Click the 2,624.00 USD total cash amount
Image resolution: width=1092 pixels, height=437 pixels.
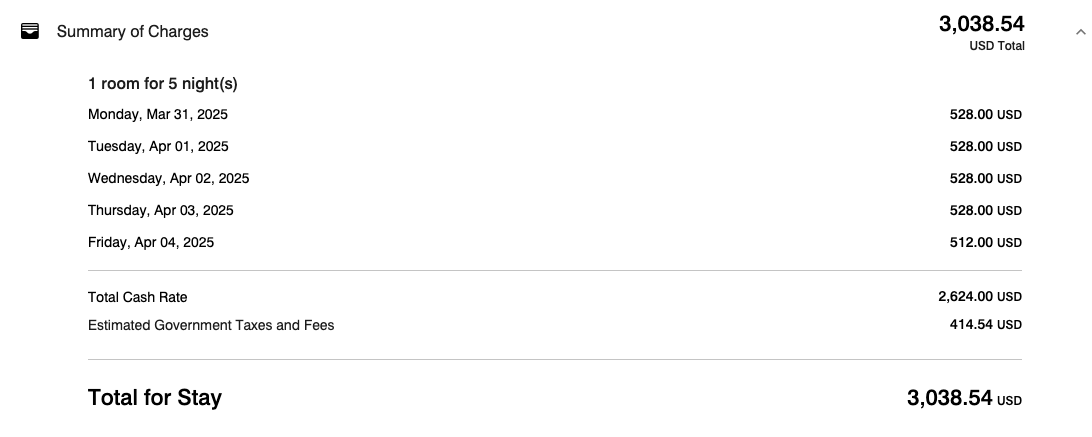tap(980, 297)
